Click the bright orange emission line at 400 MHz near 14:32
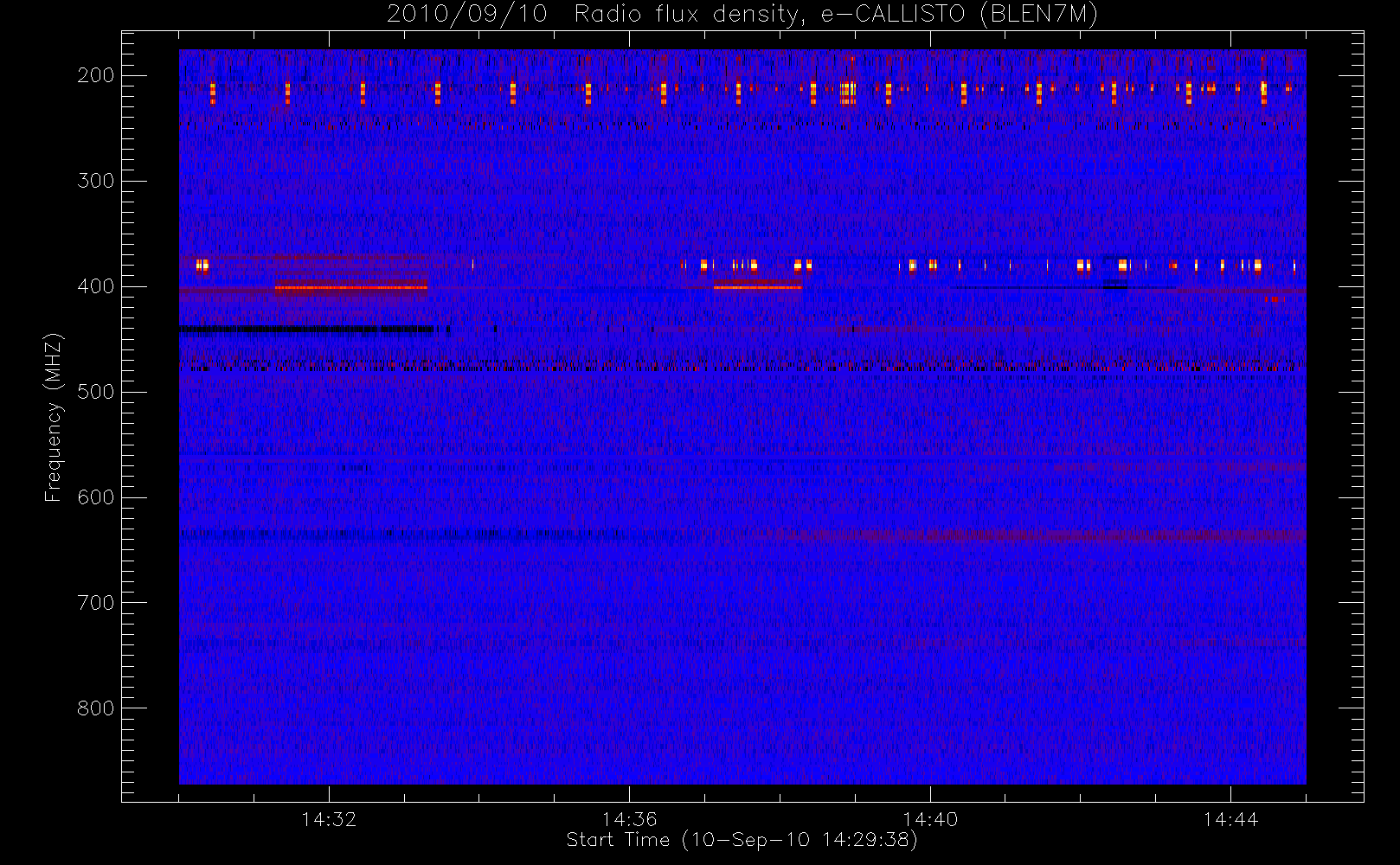Viewport: 1400px width, 865px height. pos(350,287)
